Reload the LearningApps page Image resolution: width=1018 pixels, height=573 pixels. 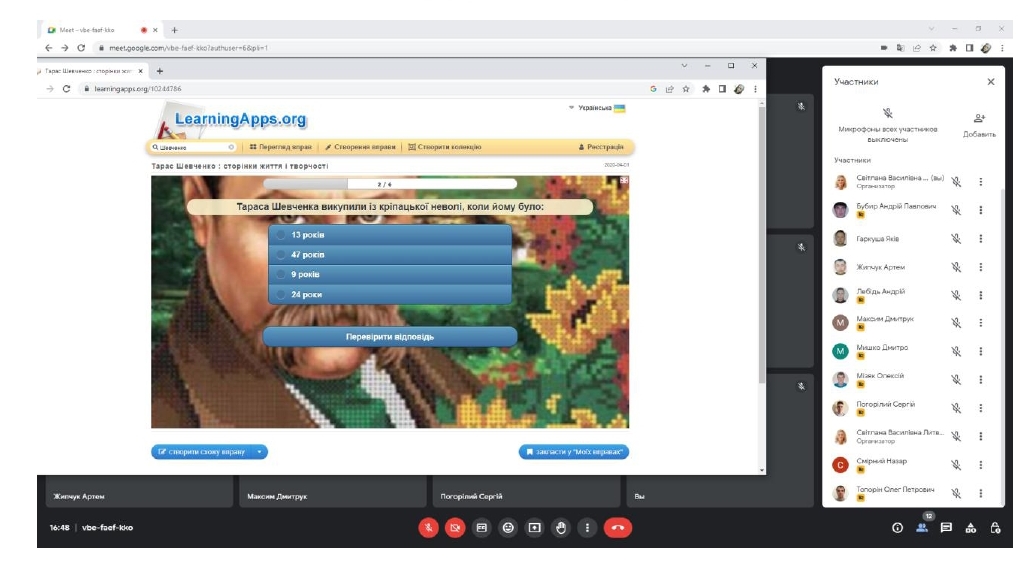(66, 89)
